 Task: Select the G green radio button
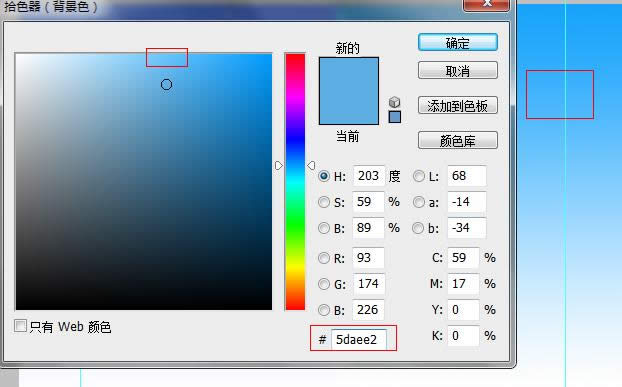(324, 284)
